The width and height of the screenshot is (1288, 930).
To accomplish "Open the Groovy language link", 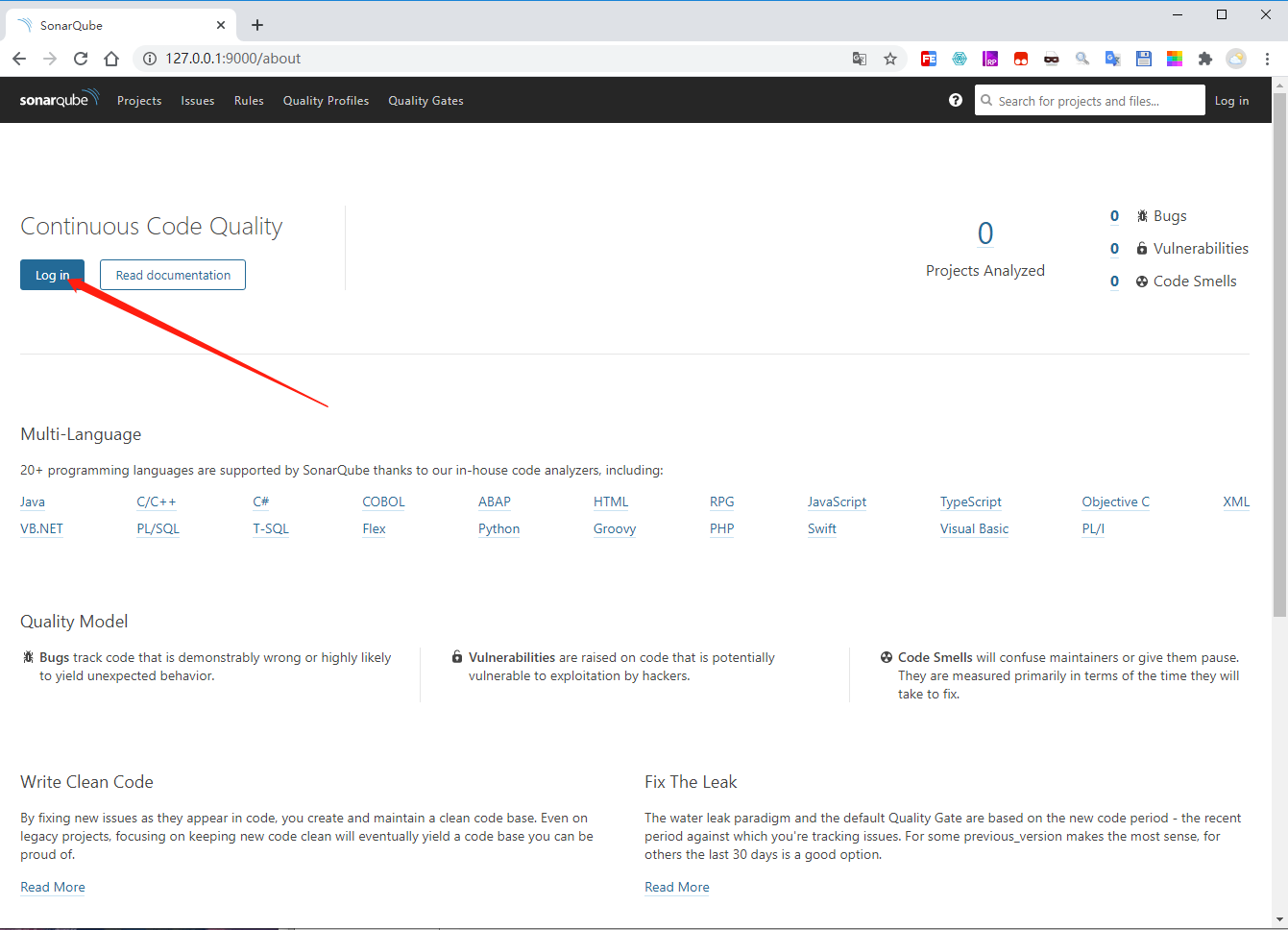I will [615, 528].
